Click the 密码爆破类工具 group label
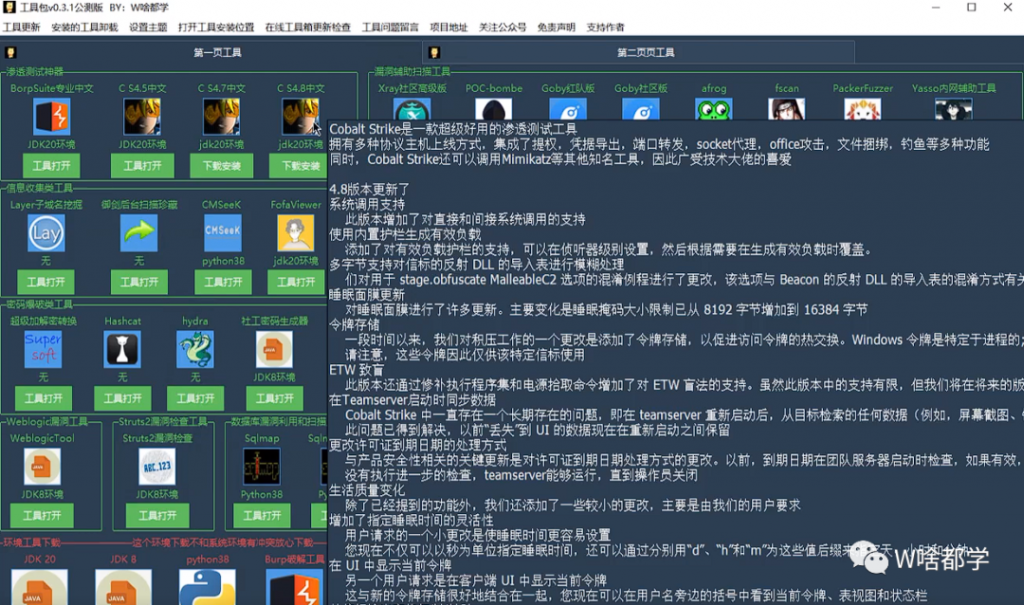This screenshot has height=605, width=1024. click(x=39, y=304)
